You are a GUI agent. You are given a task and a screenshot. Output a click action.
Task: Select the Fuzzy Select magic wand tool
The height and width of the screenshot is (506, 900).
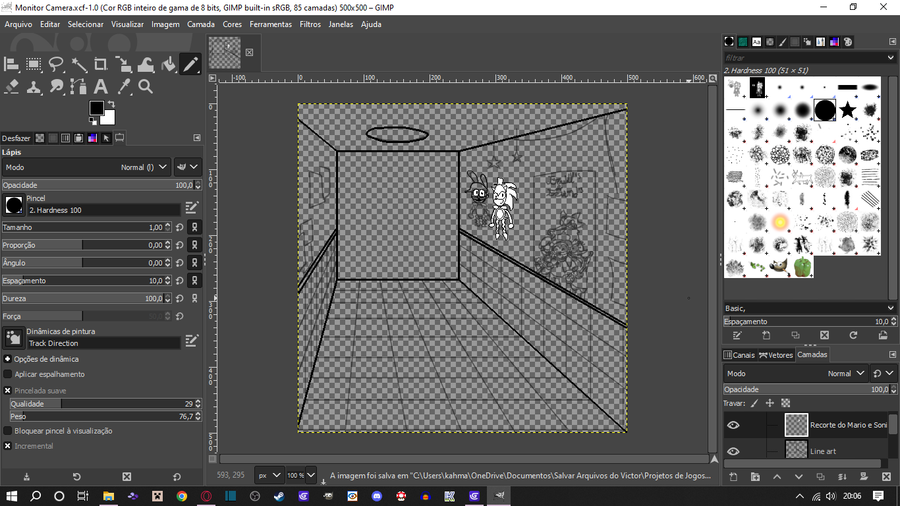click(x=79, y=64)
